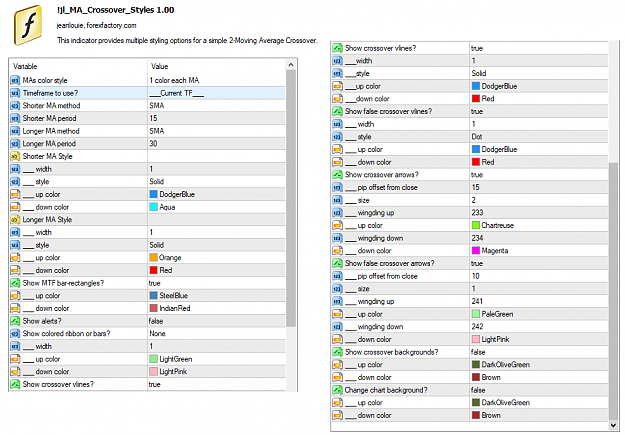Pick the Aqua color swatch
The image size is (625, 435).
tap(153, 207)
